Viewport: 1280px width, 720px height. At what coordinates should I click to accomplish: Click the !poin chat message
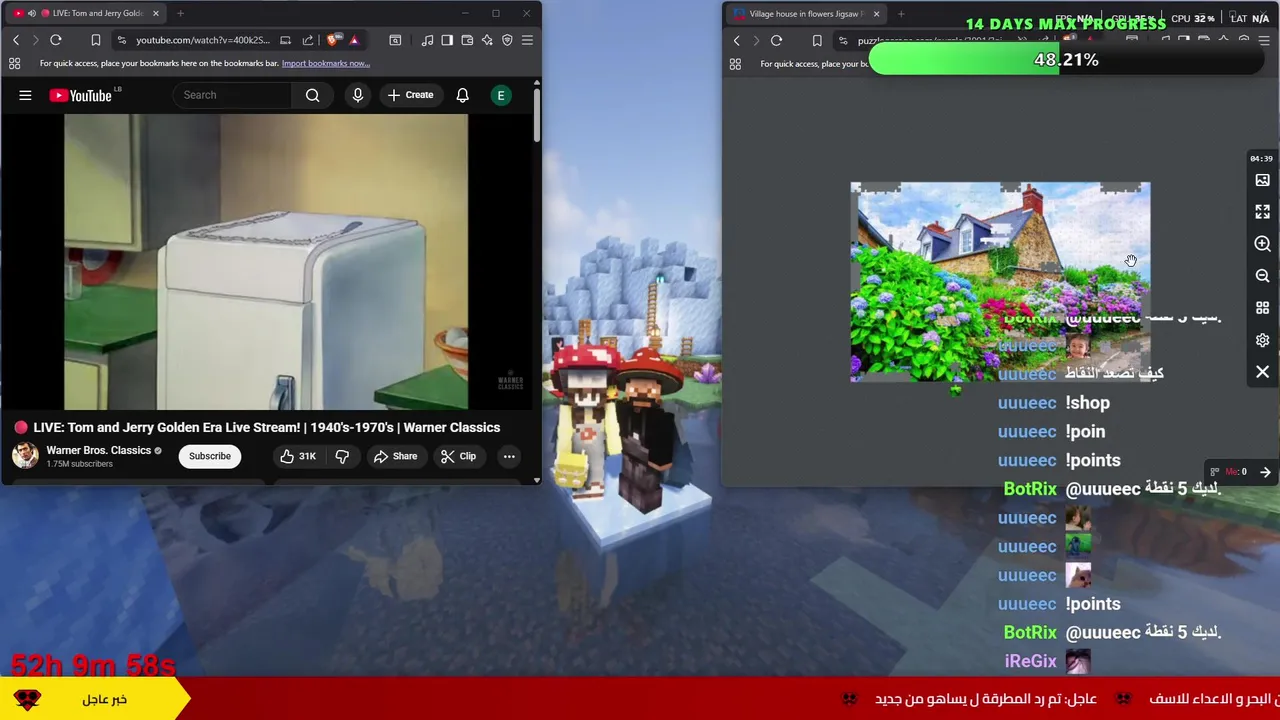pos(1085,432)
